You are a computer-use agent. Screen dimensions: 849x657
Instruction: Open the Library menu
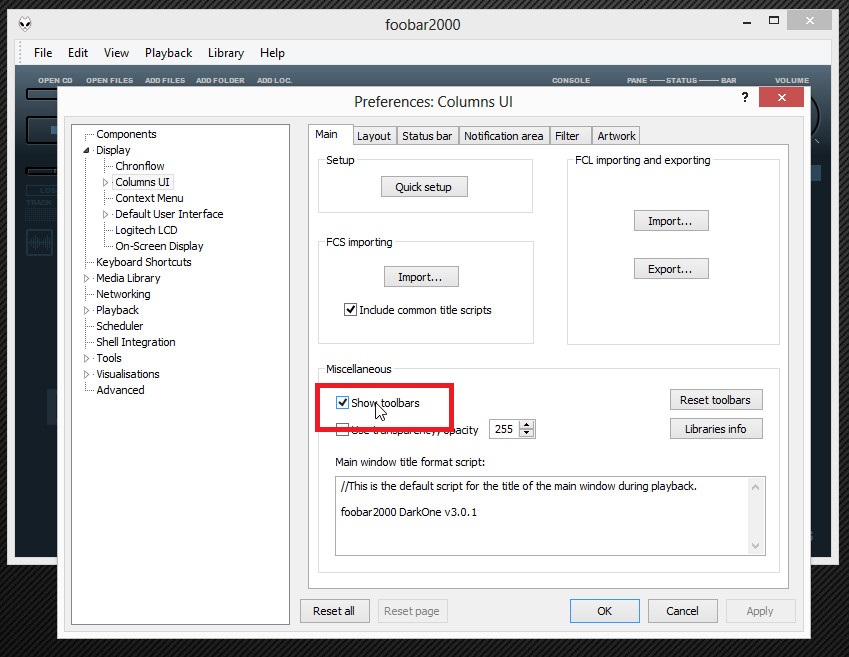pos(226,53)
